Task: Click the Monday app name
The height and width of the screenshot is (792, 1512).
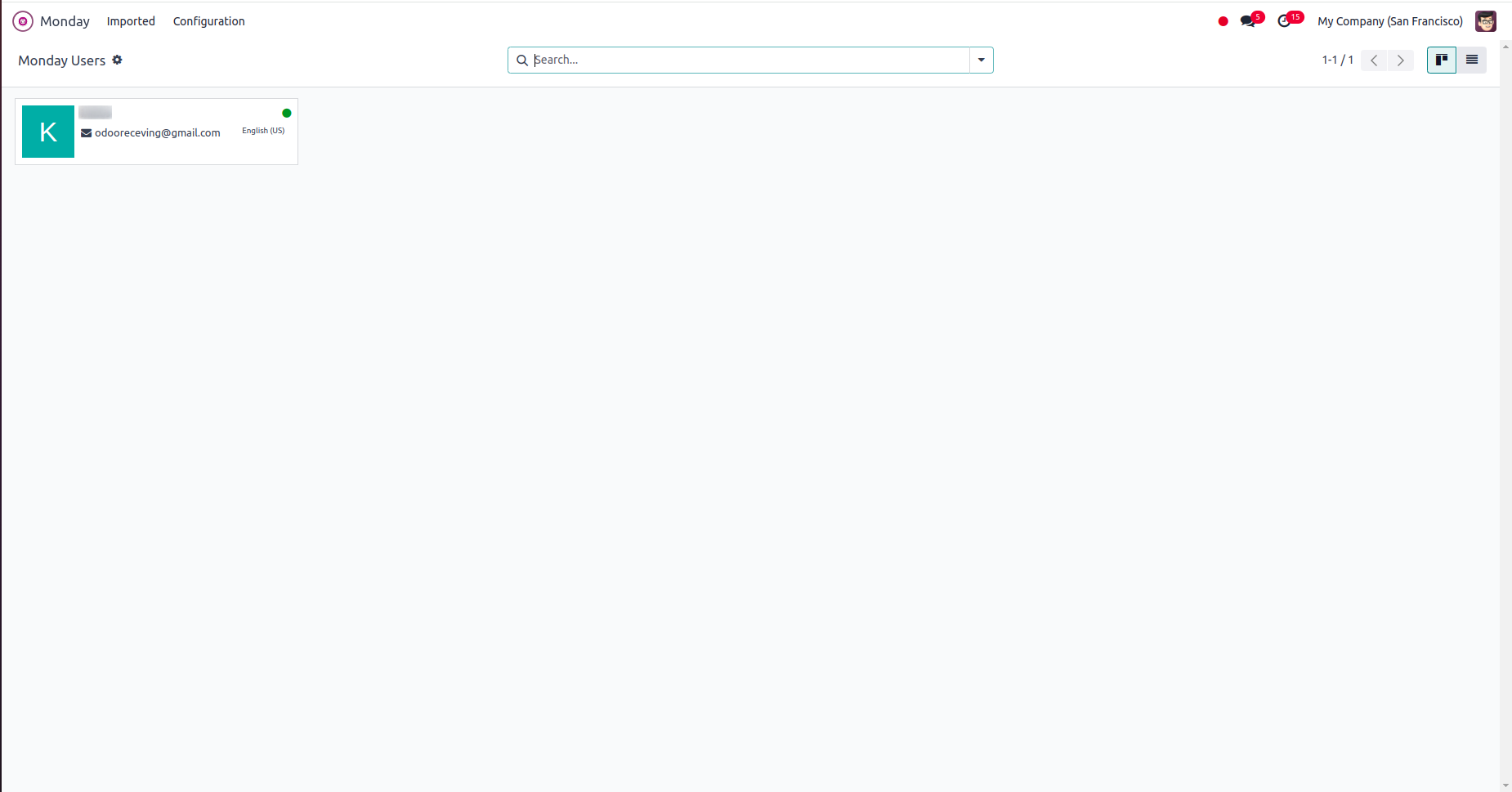Action: (x=65, y=21)
